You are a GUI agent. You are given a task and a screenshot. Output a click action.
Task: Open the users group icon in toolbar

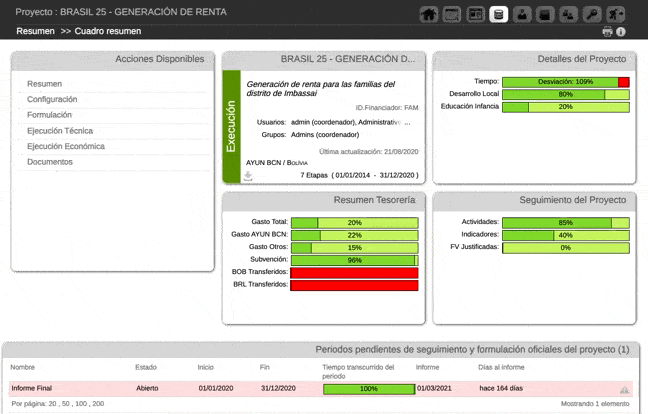(568, 14)
